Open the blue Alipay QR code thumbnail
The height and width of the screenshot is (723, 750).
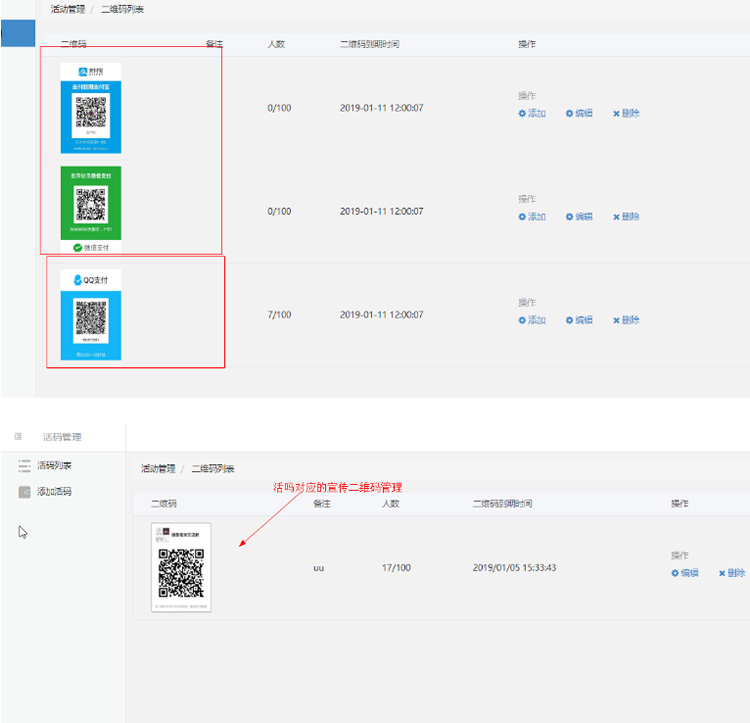tap(91, 108)
